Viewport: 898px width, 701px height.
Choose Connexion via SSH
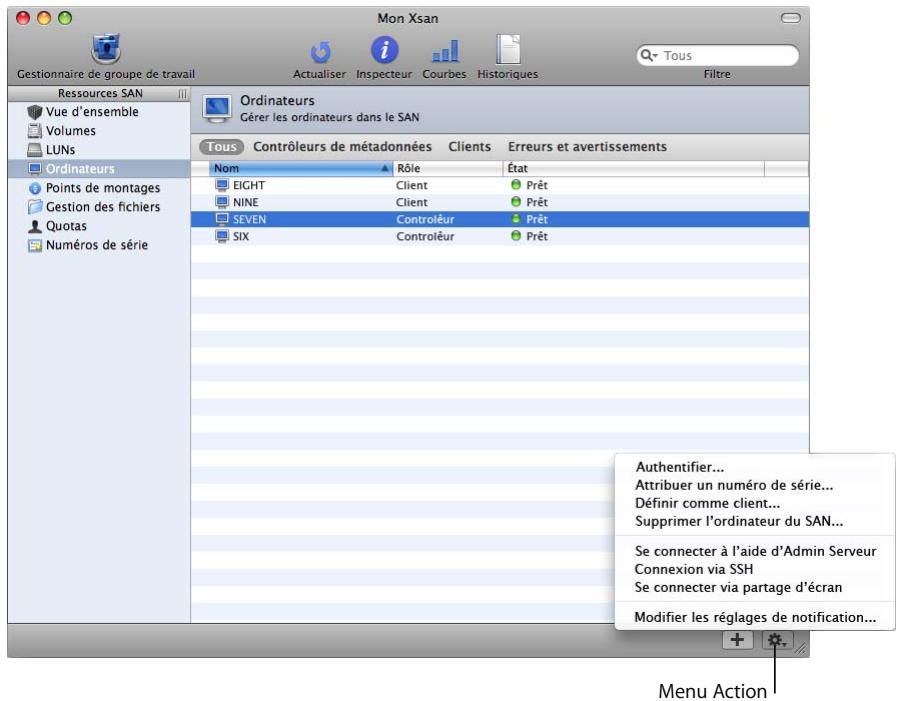[755, 569]
